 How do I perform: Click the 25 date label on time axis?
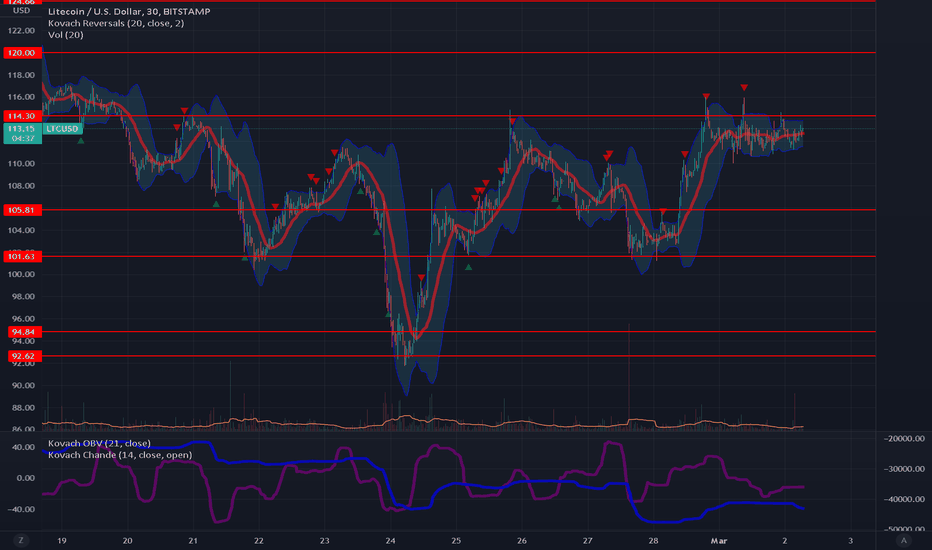tap(456, 540)
